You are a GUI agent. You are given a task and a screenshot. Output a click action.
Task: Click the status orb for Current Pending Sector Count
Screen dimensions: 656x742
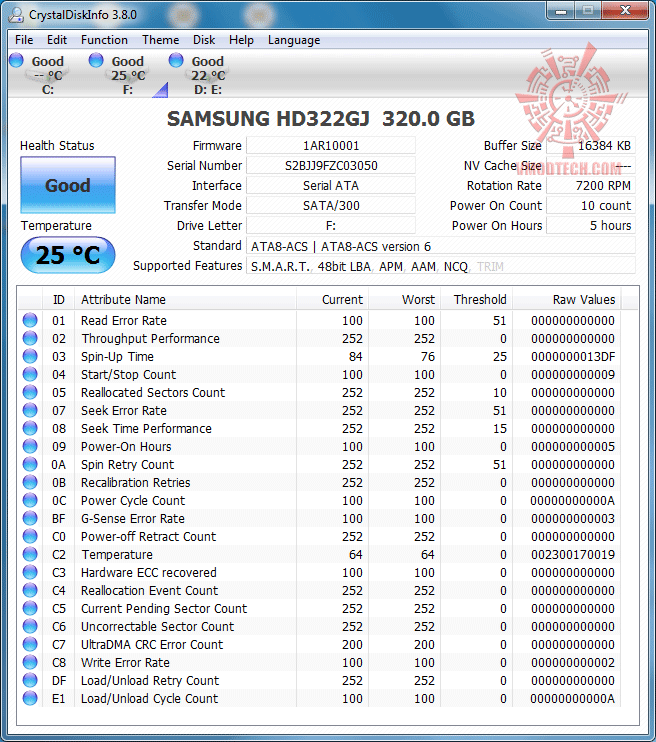[x=30, y=608]
